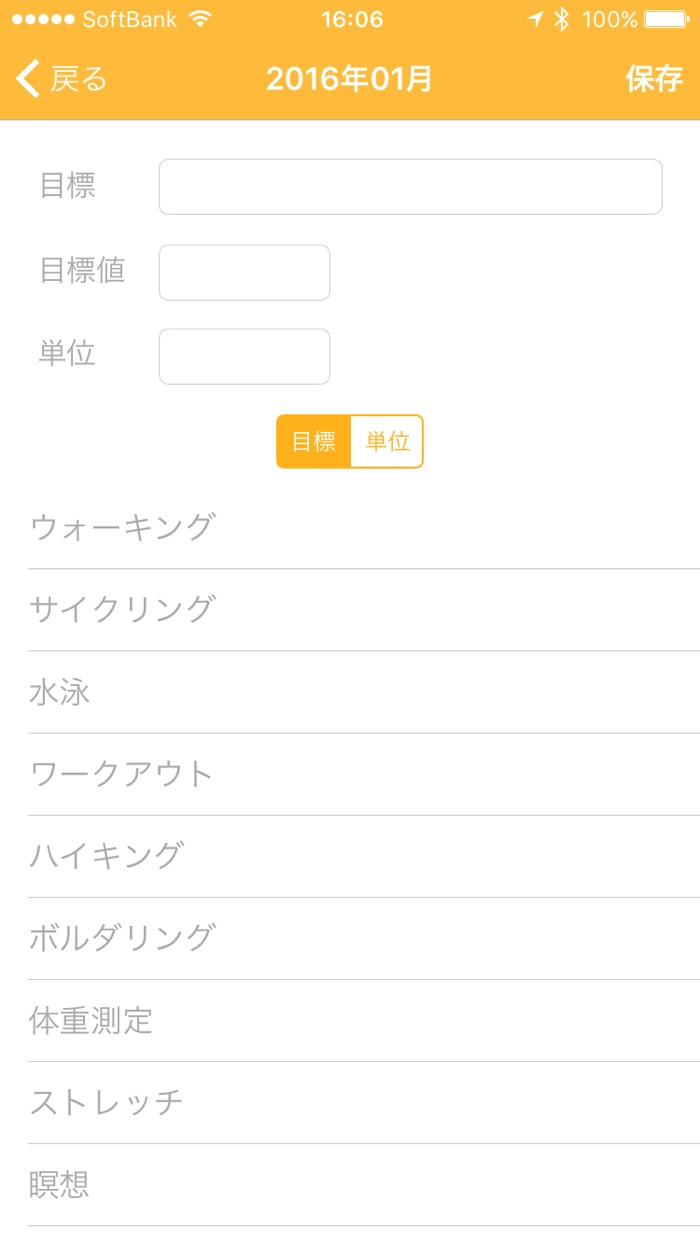This screenshot has width=700, height=1245.
Task: Select the 目標 segment toggle
Action: tap(314, 442)
